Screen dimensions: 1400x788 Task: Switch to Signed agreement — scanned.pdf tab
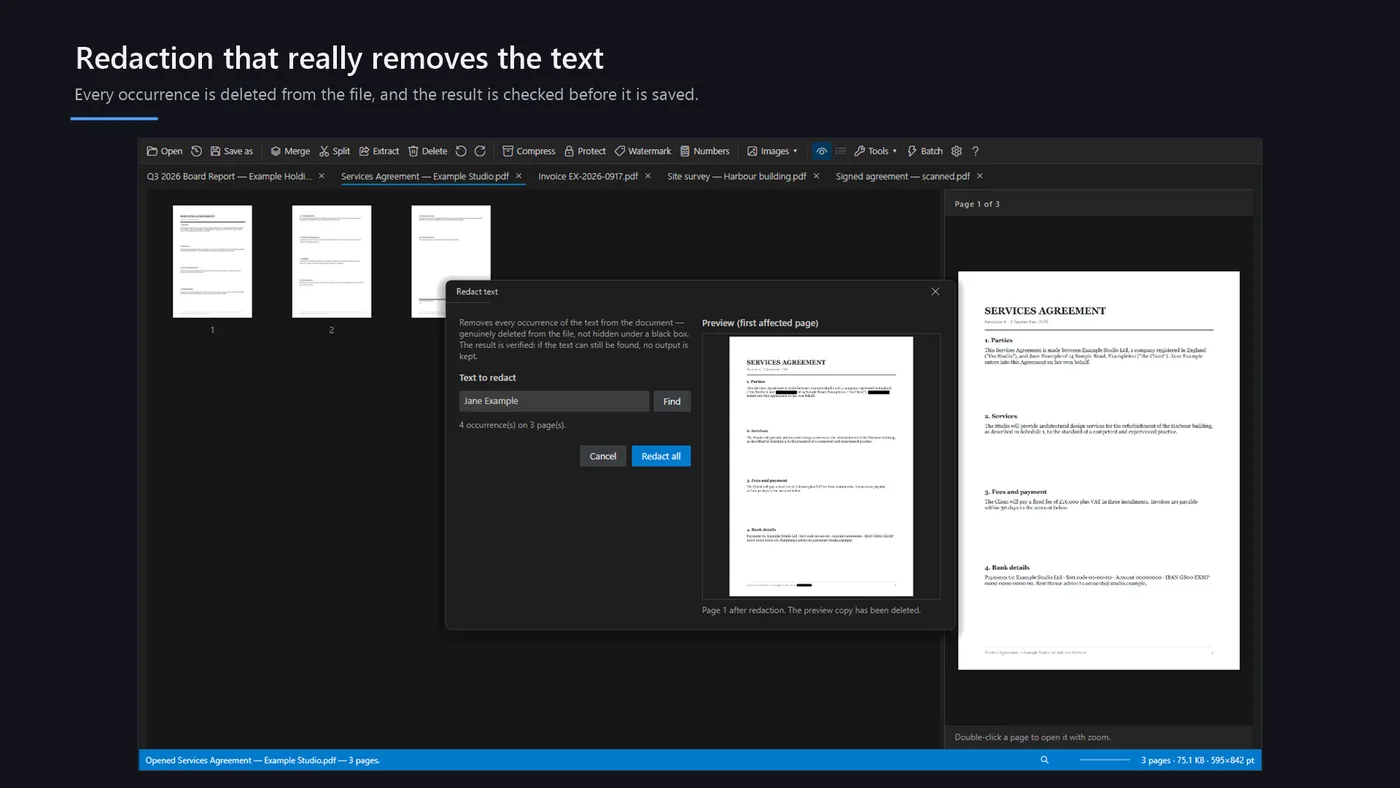[903, 176]
